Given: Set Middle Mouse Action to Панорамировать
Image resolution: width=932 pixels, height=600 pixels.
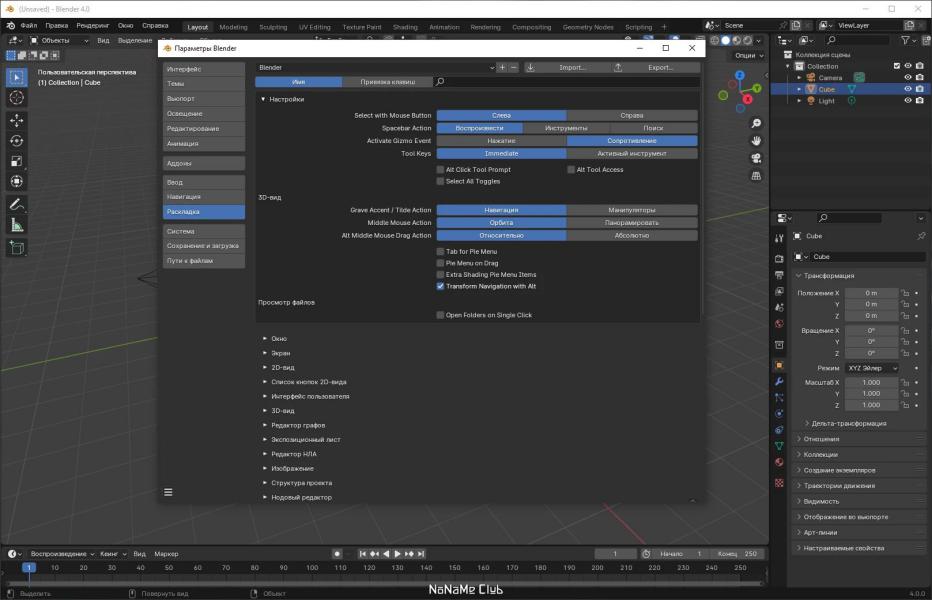Looking at the screenshot, I should point(632,222).
